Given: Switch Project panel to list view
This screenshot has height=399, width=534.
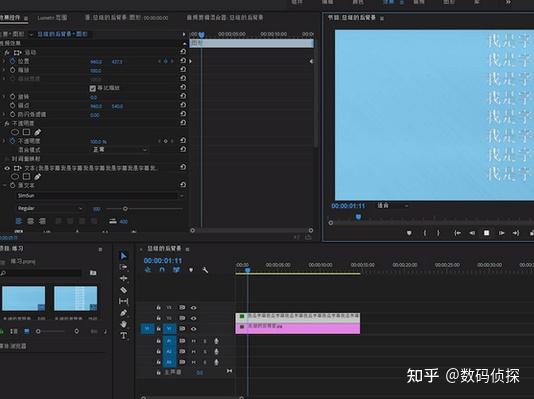Looking at the screenshot, I should coord(14,331).
